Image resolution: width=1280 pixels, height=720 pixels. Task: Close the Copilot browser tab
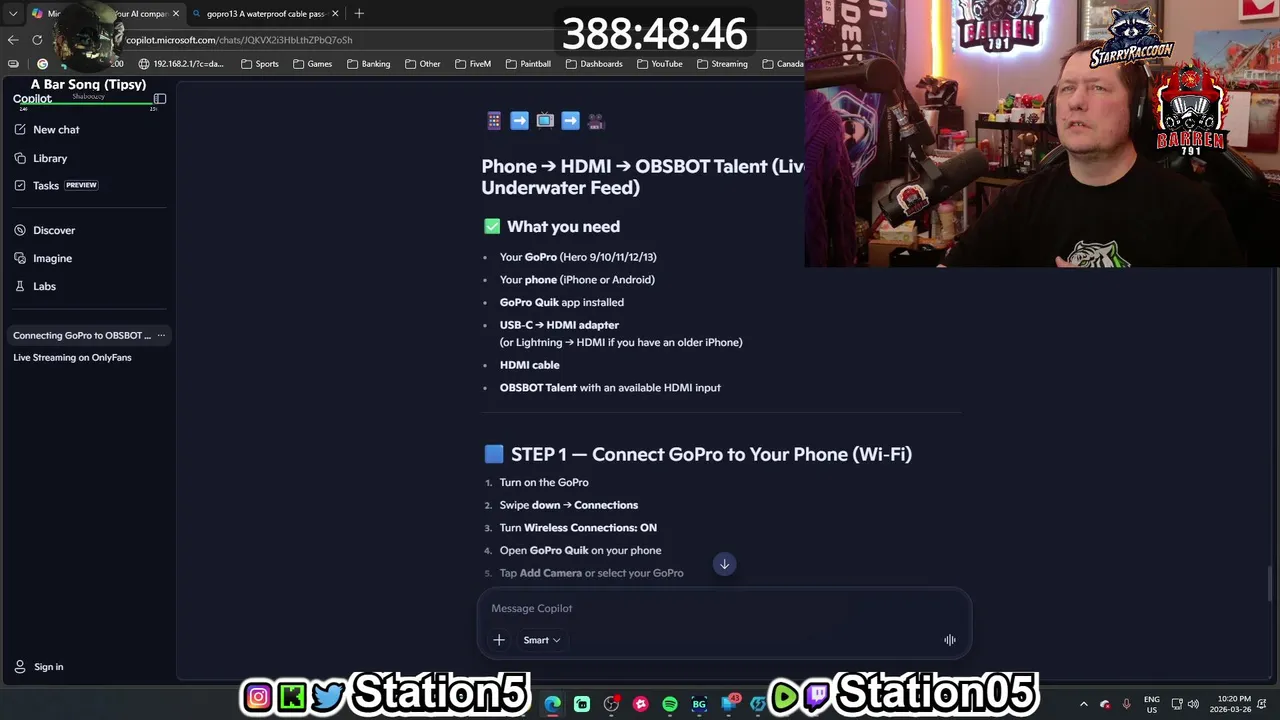[x=175, y=14]
